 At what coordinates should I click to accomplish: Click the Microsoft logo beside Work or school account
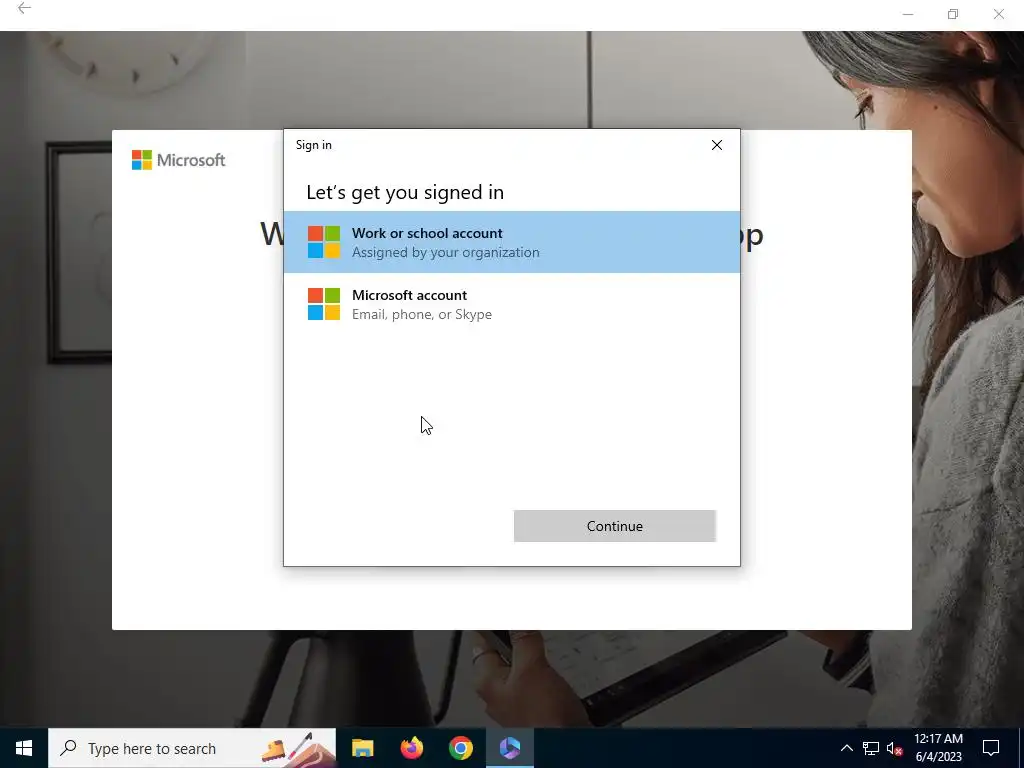click(x=324, y=242)
